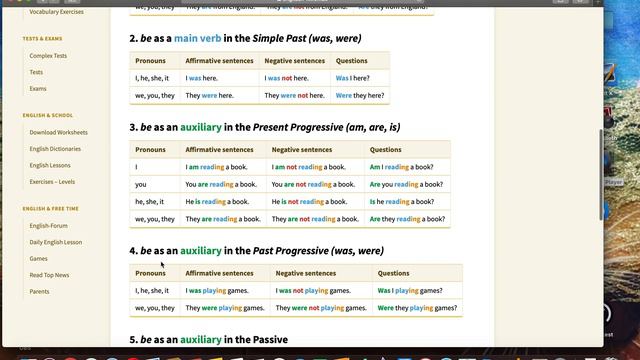Open Read Top News link
The width and height of the screenshot is (640, 360).
pyautogui.click(x=49, y=275)
